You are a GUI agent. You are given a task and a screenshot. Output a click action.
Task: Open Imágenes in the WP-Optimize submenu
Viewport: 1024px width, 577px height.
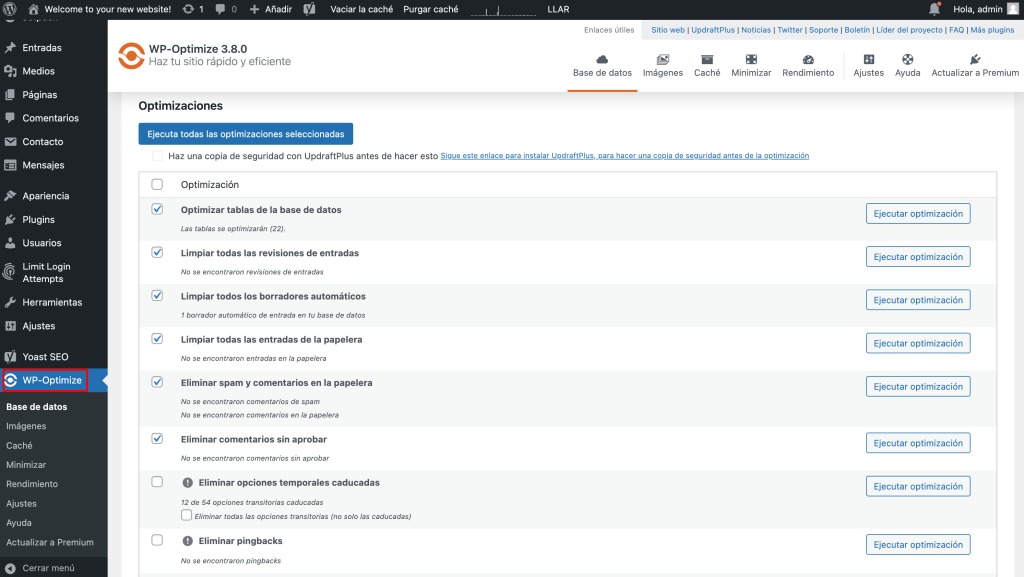[x=26, y=426]
